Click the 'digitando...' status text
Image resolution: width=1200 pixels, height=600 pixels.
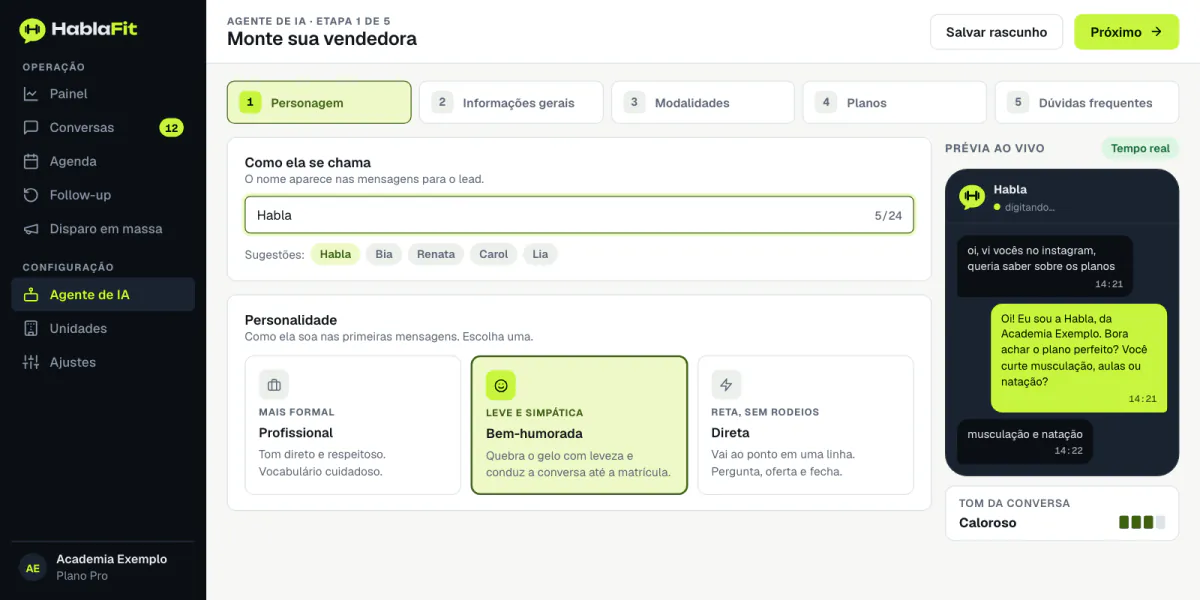tap(1030, 207)
